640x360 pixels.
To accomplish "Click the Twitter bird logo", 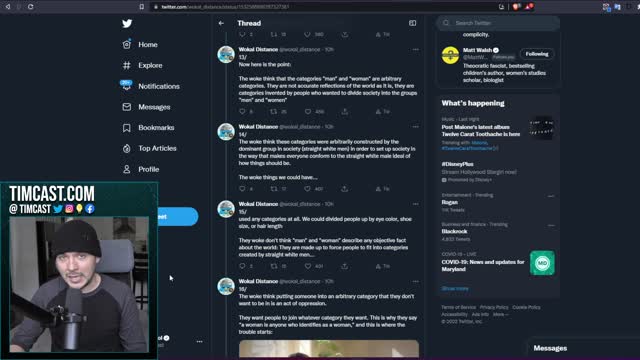I will point(127,24).
